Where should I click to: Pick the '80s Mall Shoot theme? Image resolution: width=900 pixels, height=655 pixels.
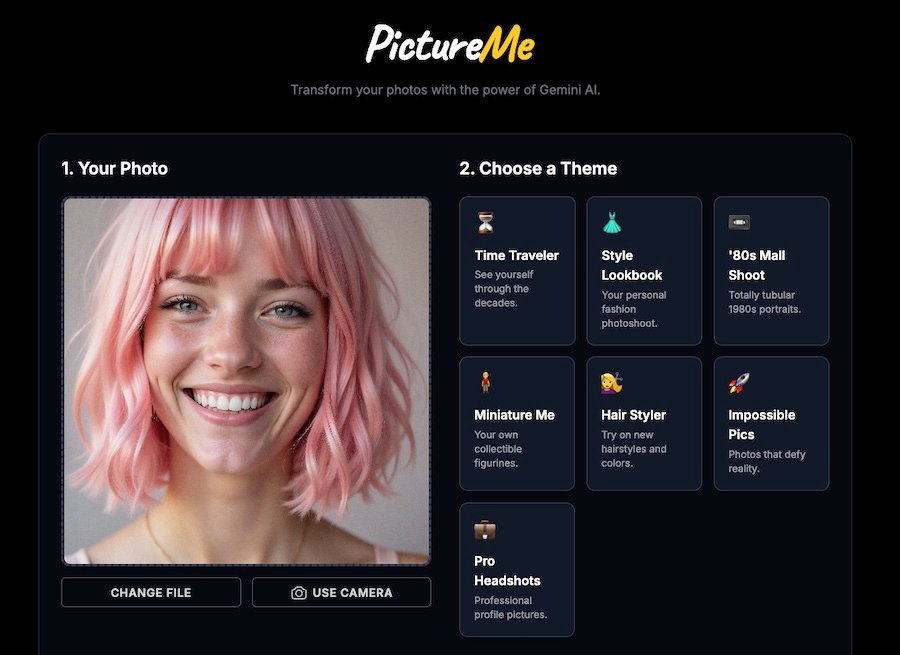pyautogui.click(x=771, y=270)
